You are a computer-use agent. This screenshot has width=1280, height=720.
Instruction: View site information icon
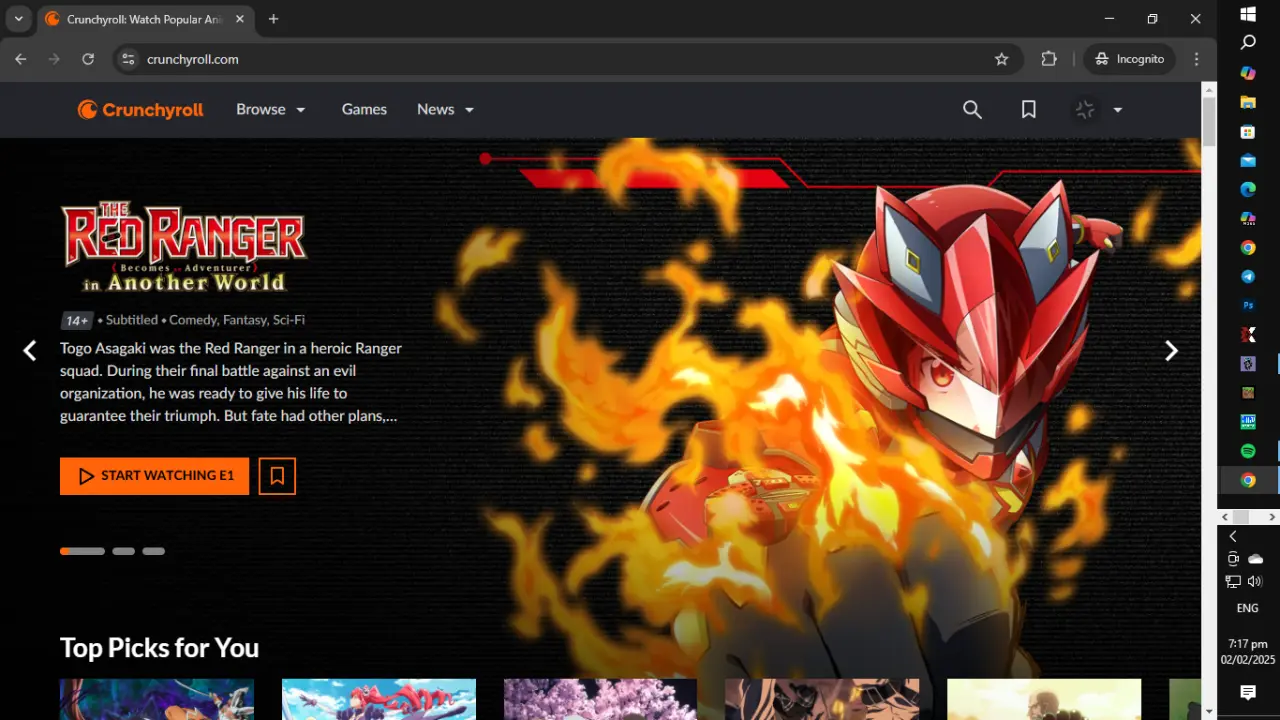pyautogui.click(x=127, y=59)
